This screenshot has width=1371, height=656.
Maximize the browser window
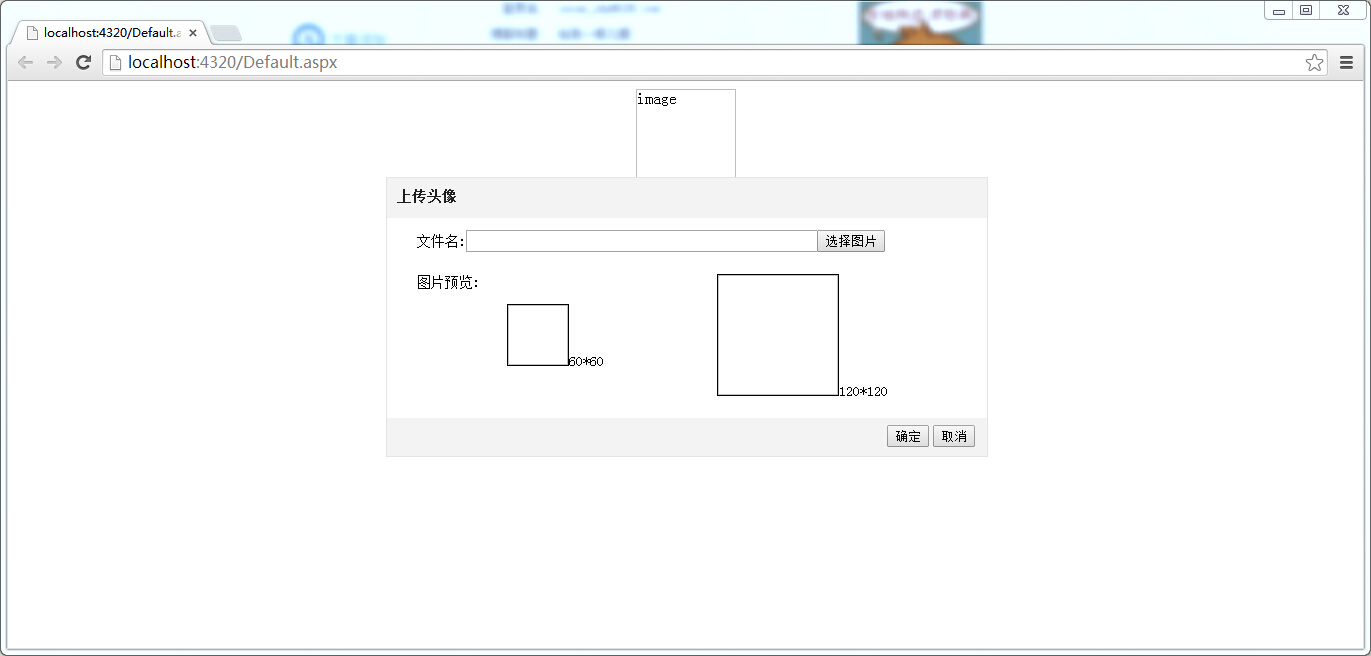coord(1306,10)
